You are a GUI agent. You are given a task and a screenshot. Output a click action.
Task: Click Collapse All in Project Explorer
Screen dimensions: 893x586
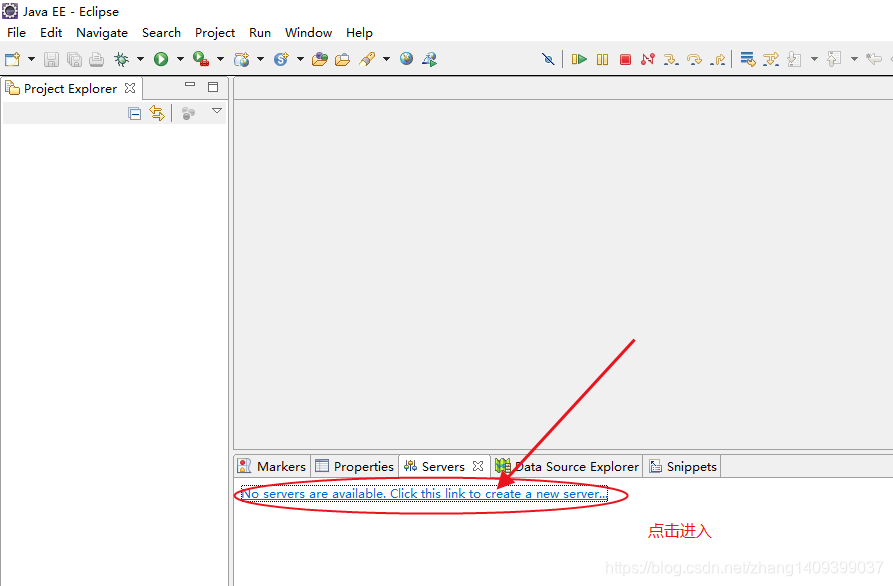(x=134, y=114)
